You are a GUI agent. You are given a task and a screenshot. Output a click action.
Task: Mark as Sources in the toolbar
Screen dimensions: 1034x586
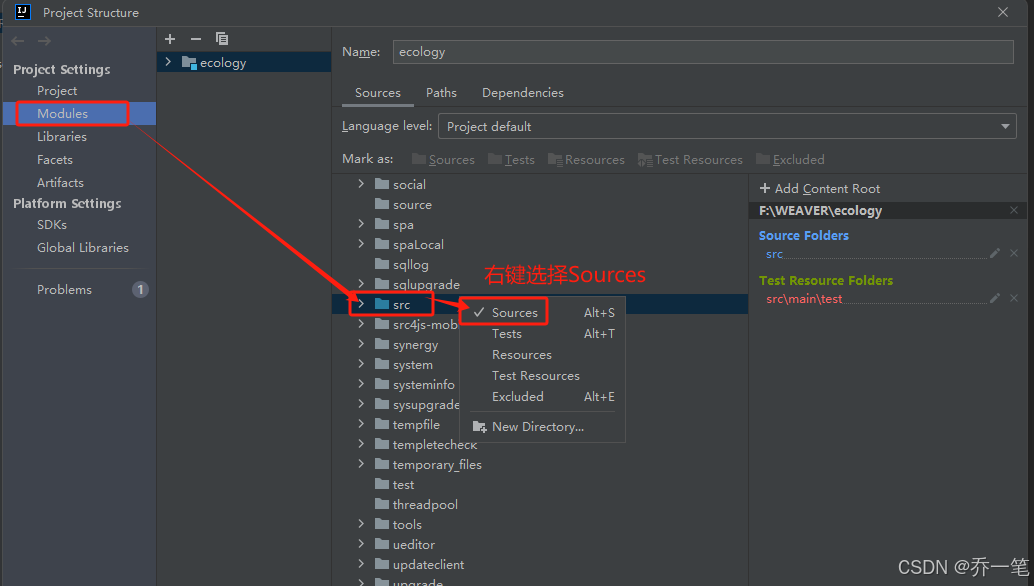click(443, 160)
